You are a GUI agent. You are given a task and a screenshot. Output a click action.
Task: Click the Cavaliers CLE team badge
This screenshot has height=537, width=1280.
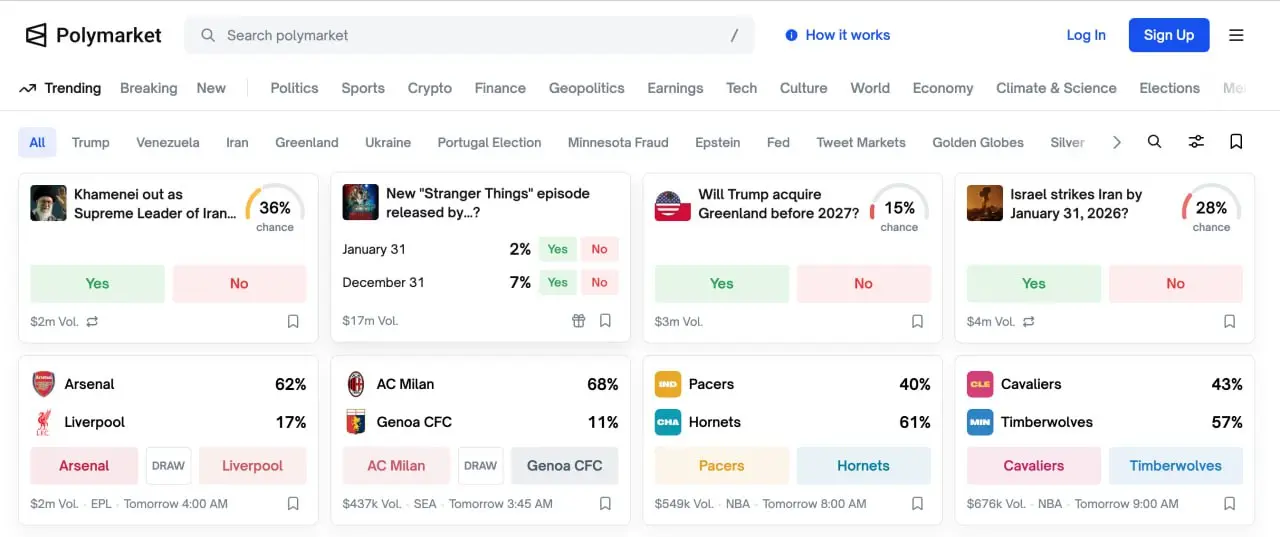(979, 384)
